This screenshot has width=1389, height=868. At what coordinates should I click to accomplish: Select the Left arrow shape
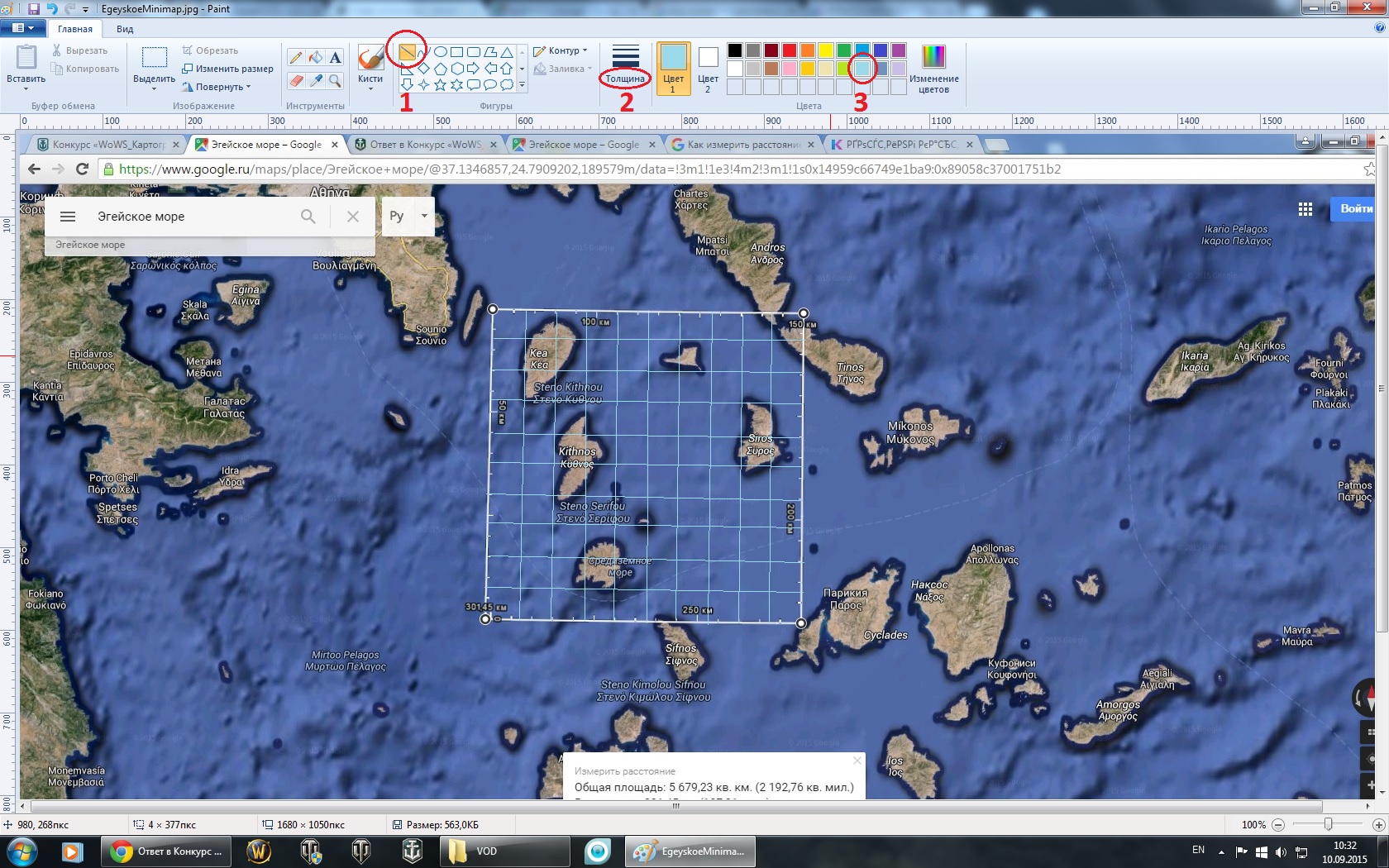tap(490, 69)
